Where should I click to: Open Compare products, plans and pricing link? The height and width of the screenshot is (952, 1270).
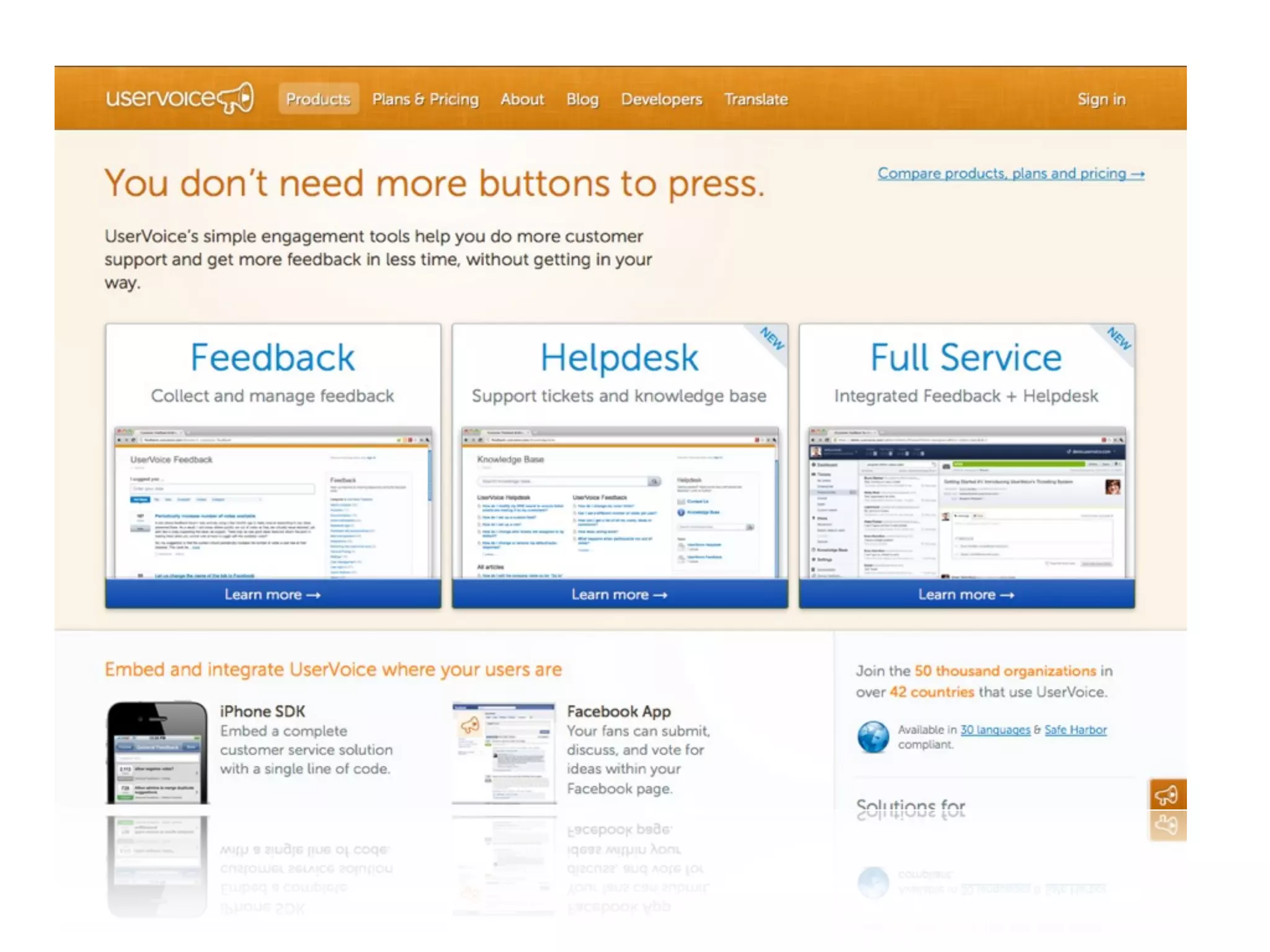1010,174
